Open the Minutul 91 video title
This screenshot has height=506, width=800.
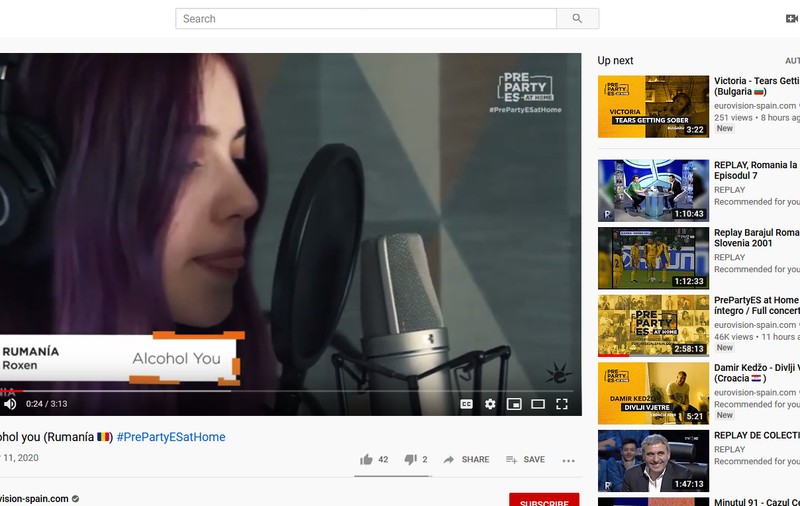pos(757,502)
